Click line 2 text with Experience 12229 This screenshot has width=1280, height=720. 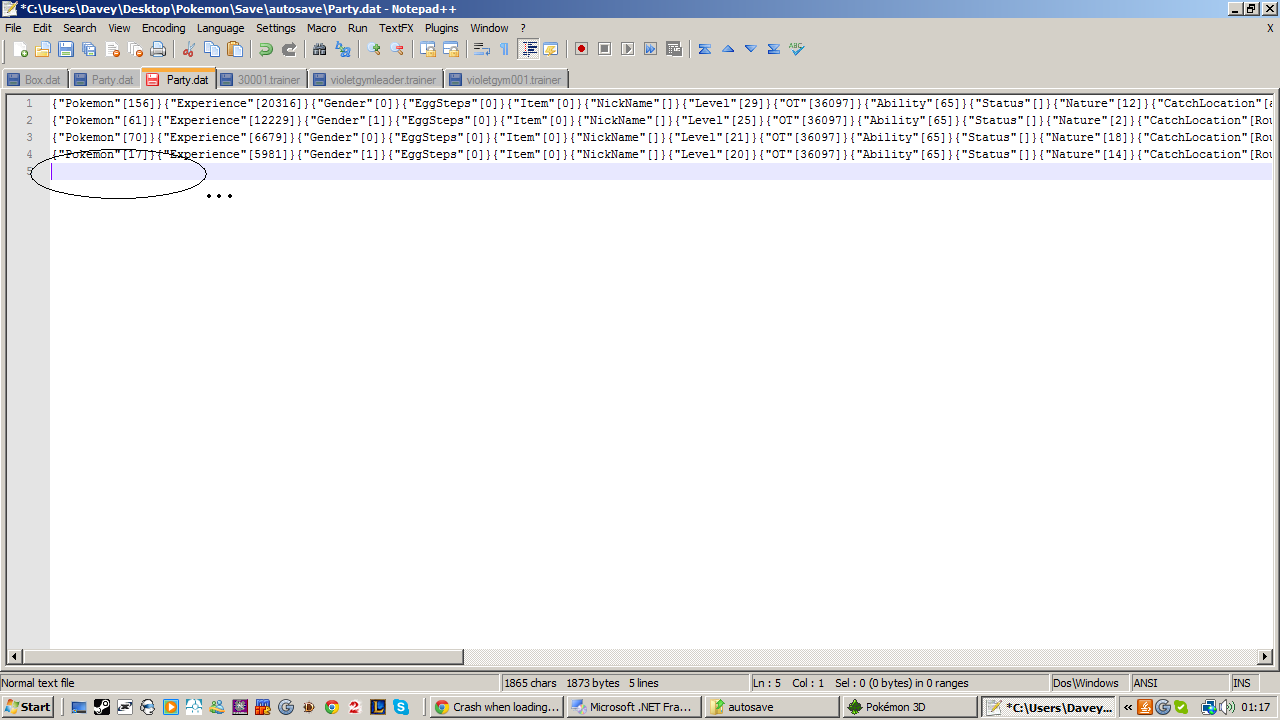click(x=662, y=120)
